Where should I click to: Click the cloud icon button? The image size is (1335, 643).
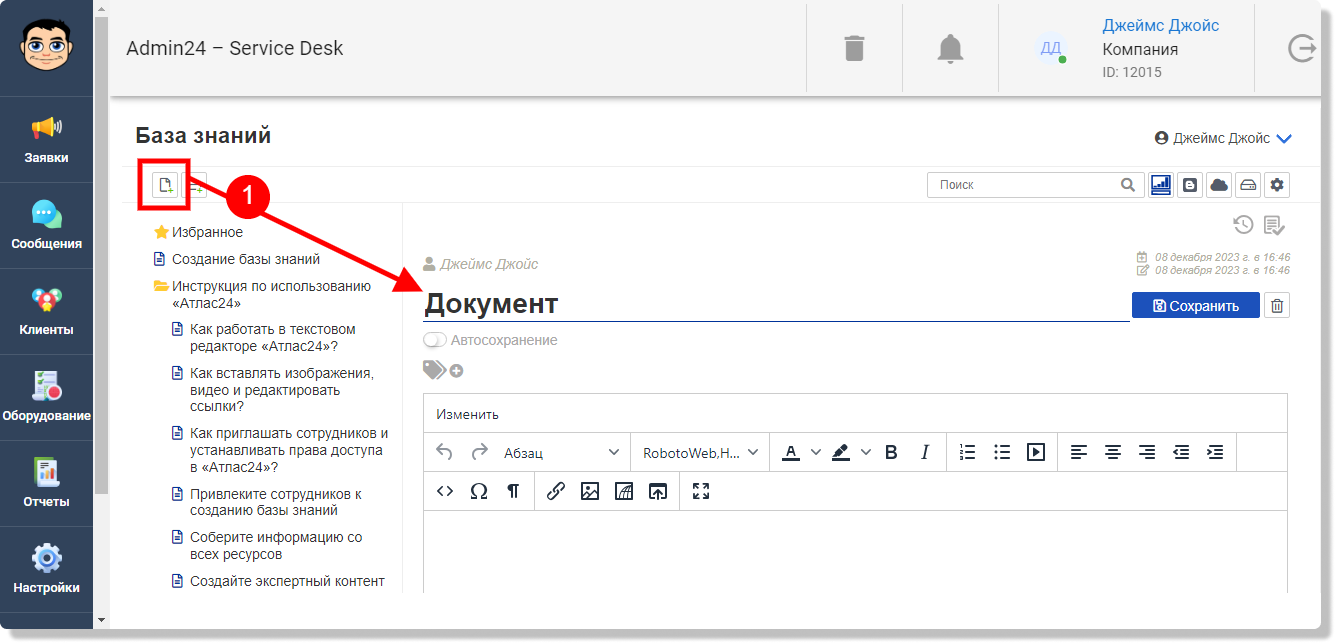pyautogui.click(x=1219, y=184)
